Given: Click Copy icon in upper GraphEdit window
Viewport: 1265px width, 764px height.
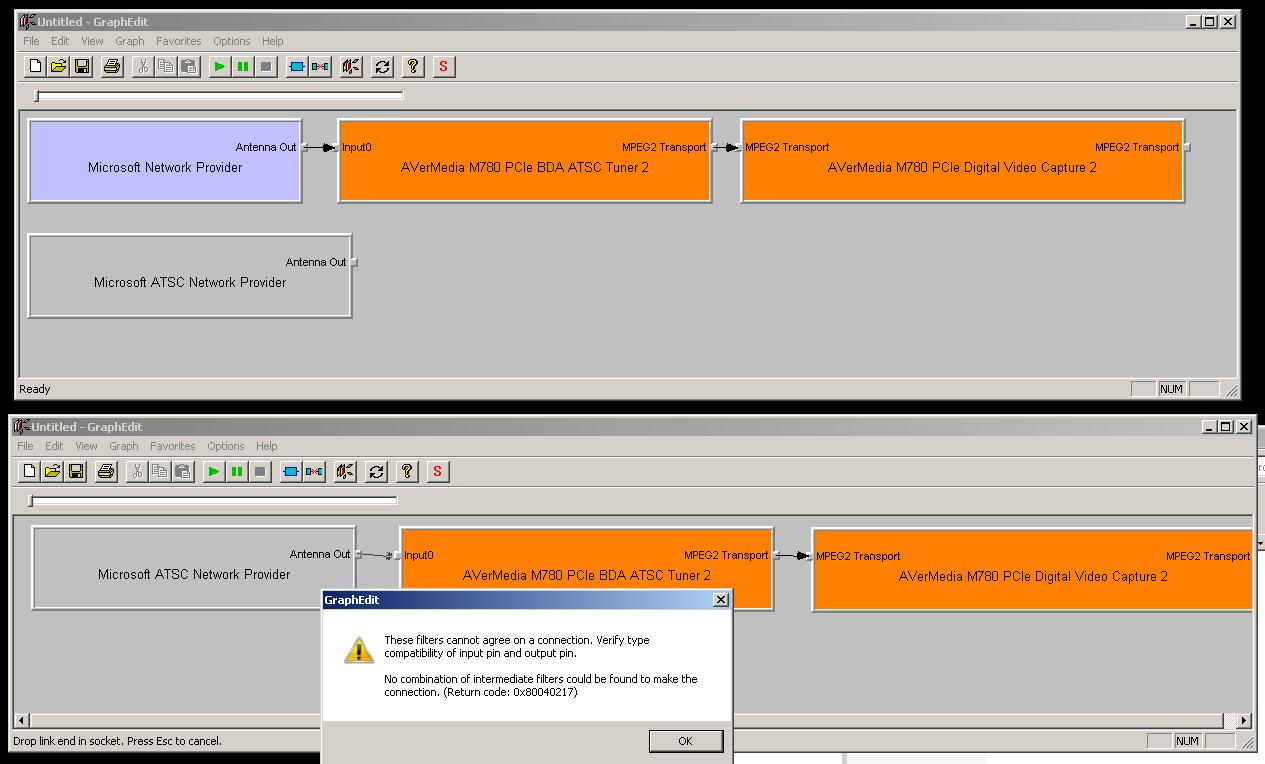Looking at the screenshot, I should pyautogui.click(x=165, y=67).
